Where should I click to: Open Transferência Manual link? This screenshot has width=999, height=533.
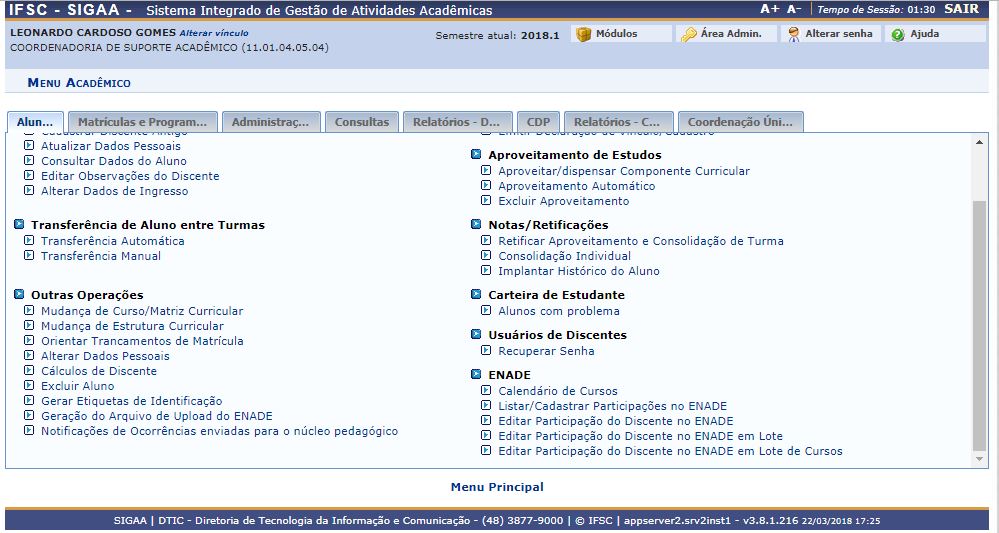click(x=100, y=256)
